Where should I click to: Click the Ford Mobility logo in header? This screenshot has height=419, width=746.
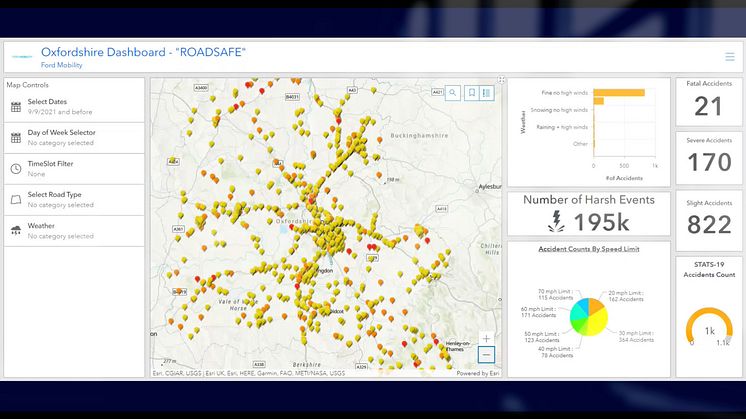tap(22, 57)
